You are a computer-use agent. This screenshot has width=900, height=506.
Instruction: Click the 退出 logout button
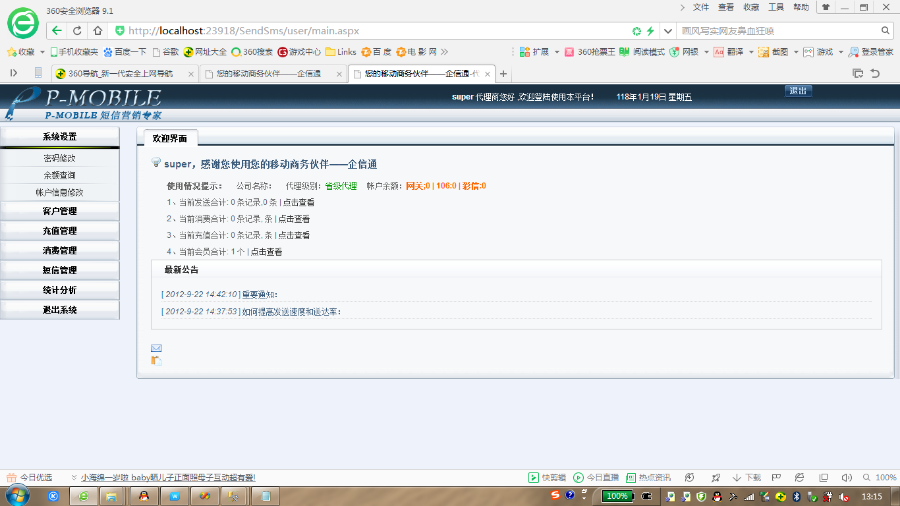(x=798, y=91)
